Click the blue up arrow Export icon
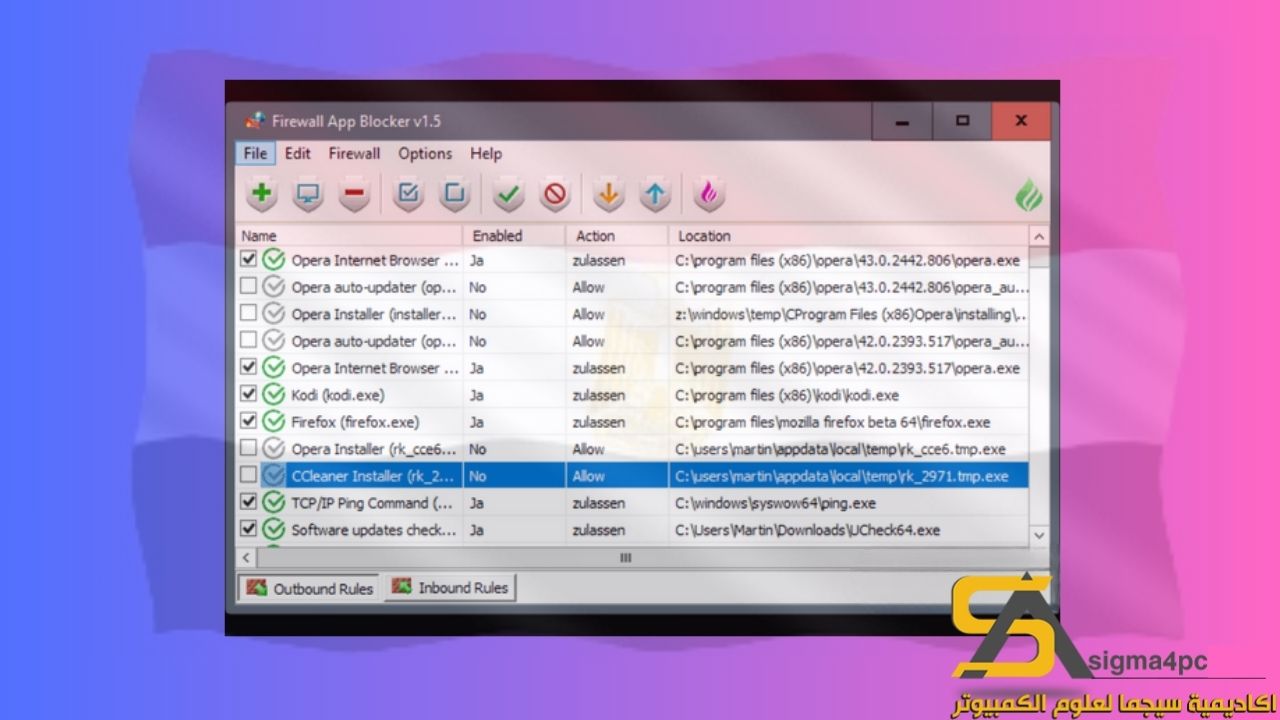The width and height of the screenshot is (1280, 720). [655, 194]
